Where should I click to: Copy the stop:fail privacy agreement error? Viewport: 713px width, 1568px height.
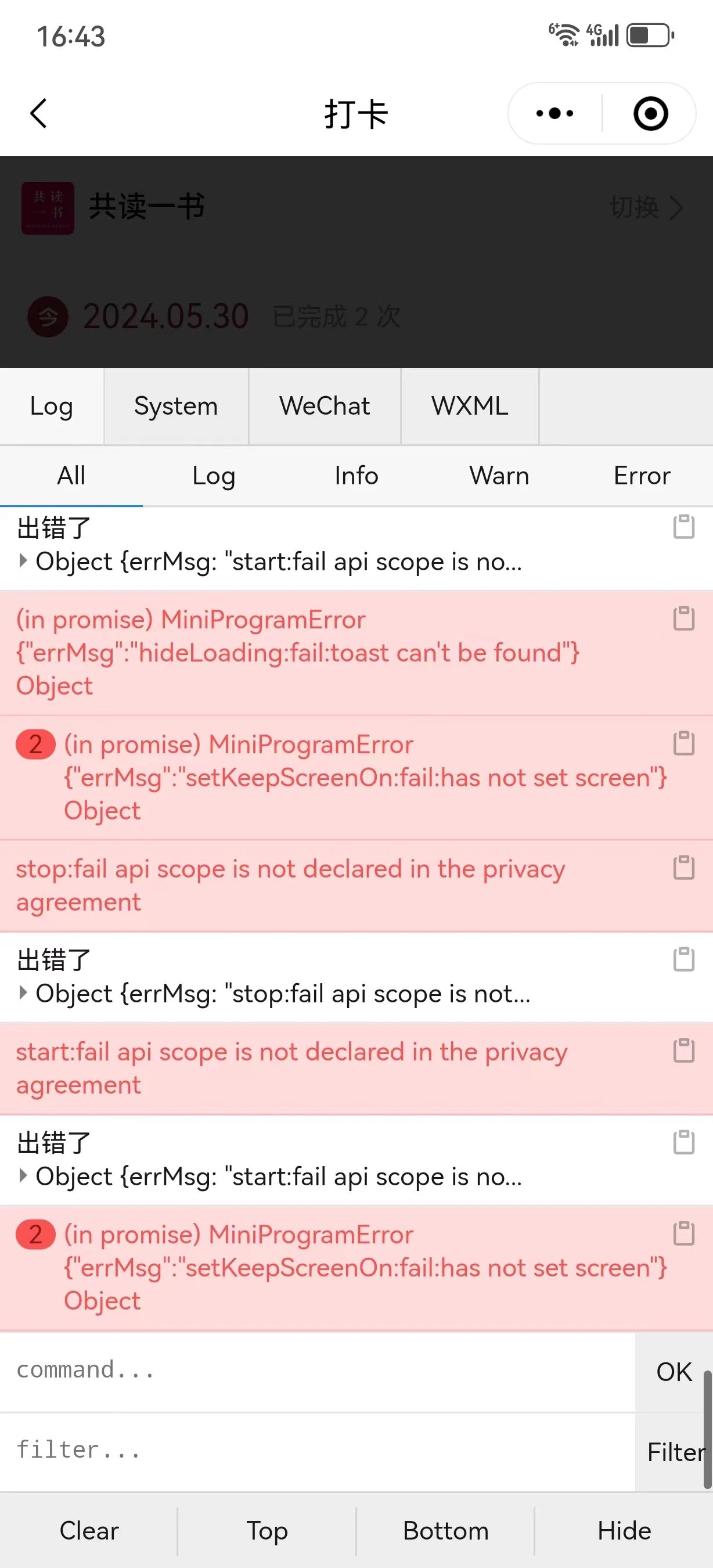click(684, 868)
